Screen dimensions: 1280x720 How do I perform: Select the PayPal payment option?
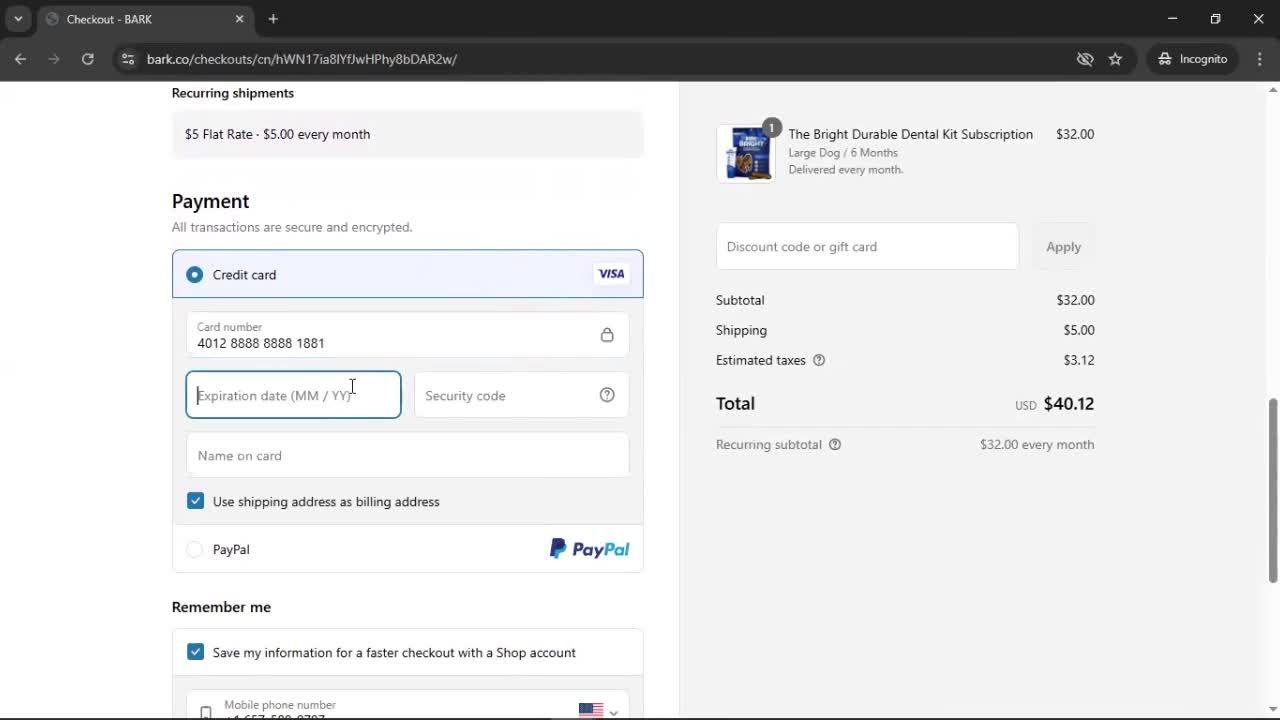194,549
